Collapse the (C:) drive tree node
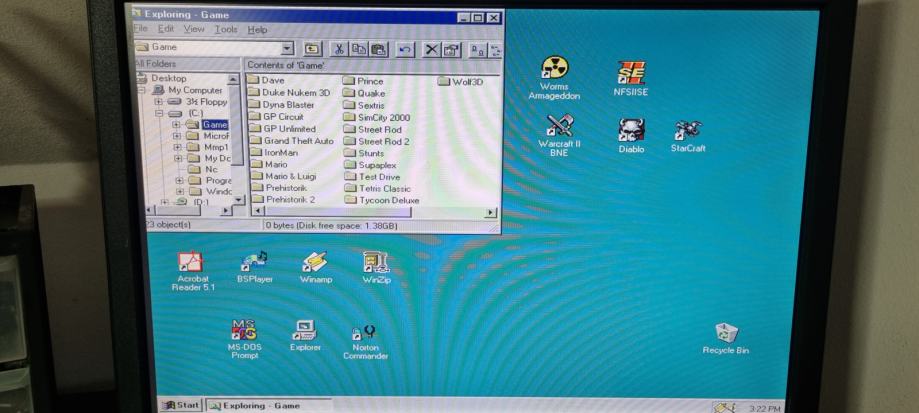Image resolution: width=919 pixels, height=413 pixels. point(158,113)
